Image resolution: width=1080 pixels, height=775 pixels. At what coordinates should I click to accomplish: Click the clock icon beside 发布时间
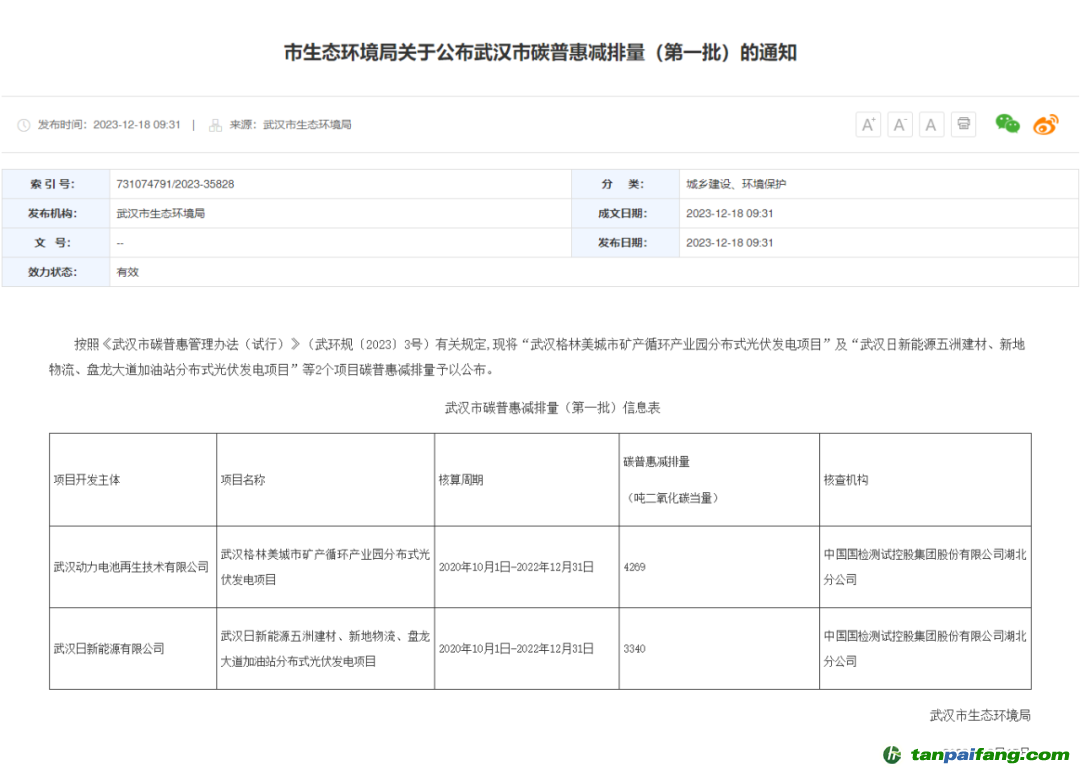click(24, 125)
